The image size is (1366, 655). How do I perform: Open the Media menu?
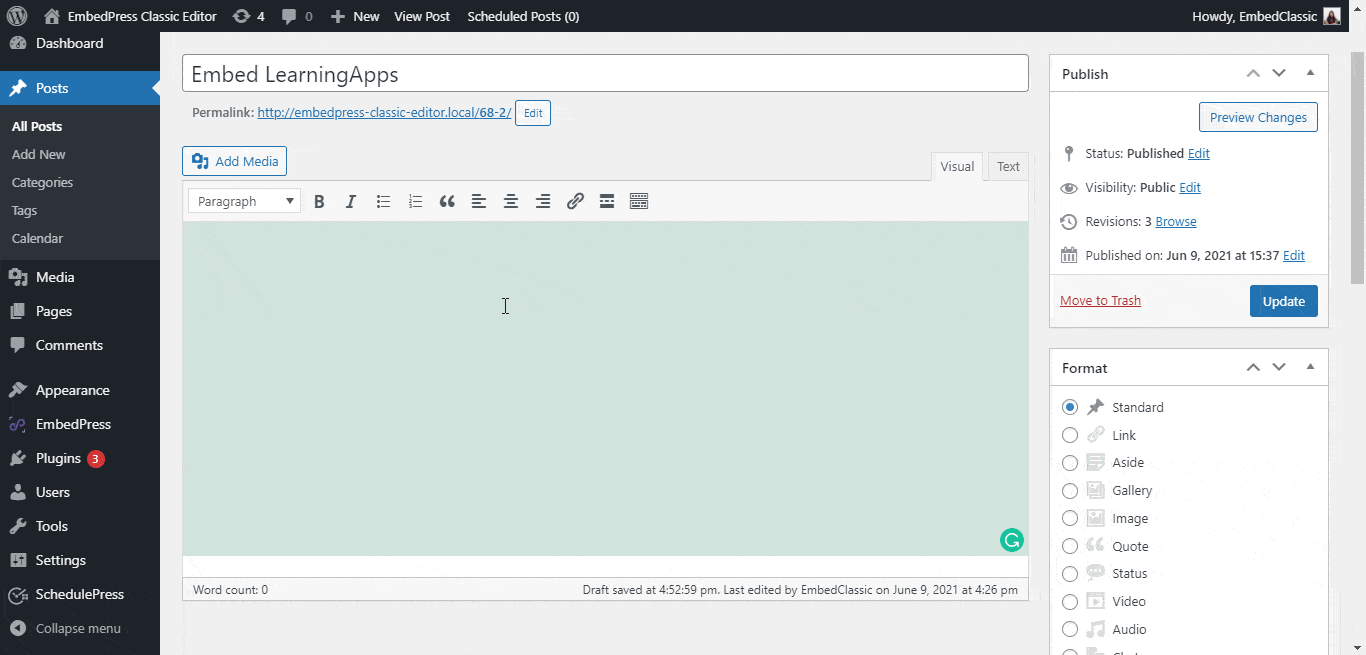click(80, 277)
